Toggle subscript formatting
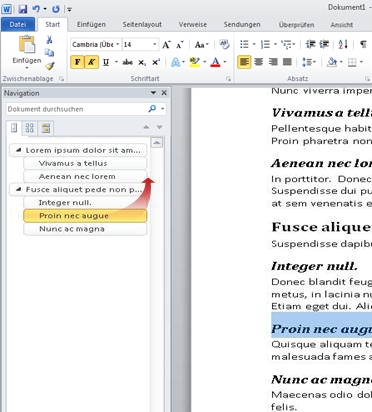Screen dimensions: 372x412 [142, 62]
